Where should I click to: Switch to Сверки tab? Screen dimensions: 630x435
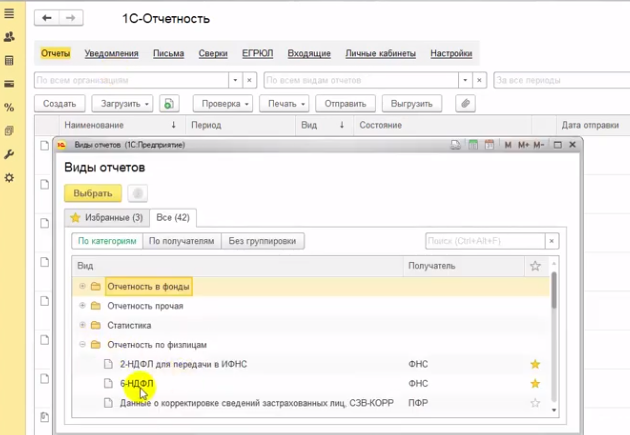pyautogui.click(x=213, y=53)
